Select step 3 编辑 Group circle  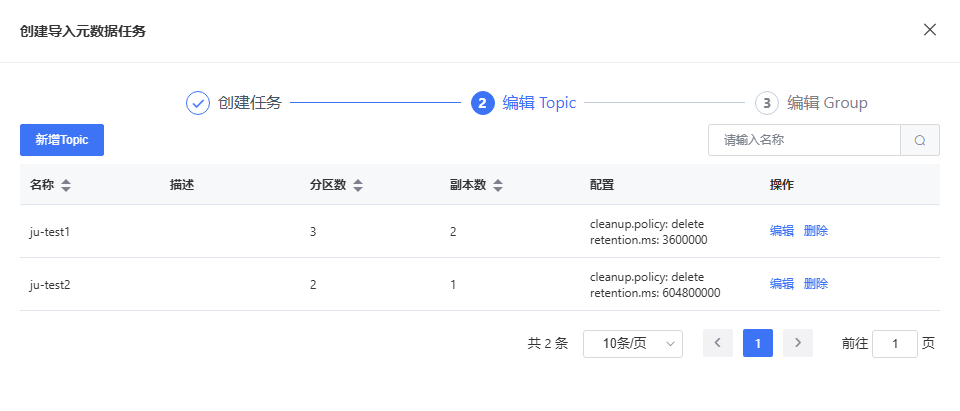click(766, 103)
